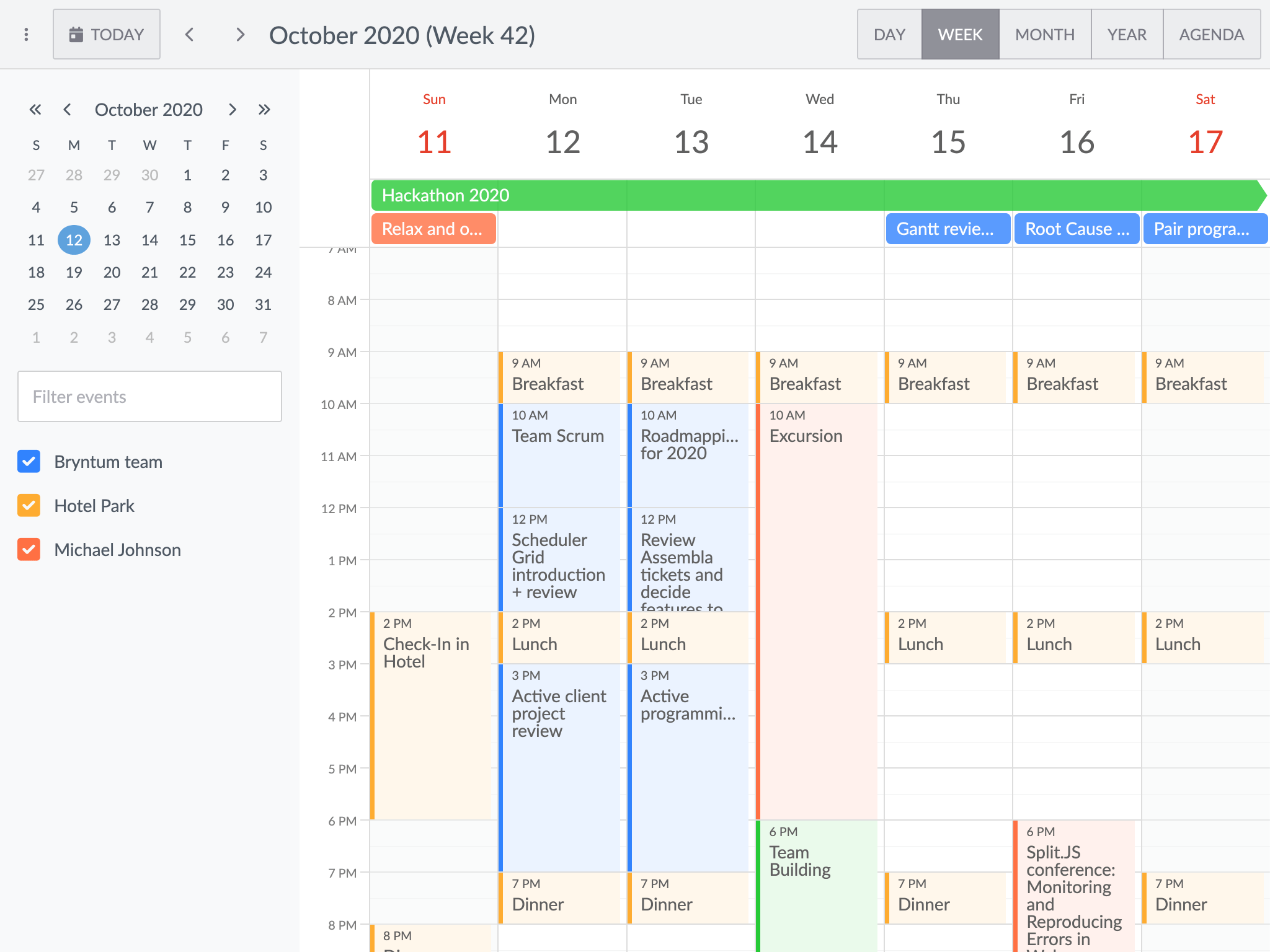Go to next week arrow in toolbar
1270x952 pixels.
click(241, 35)
